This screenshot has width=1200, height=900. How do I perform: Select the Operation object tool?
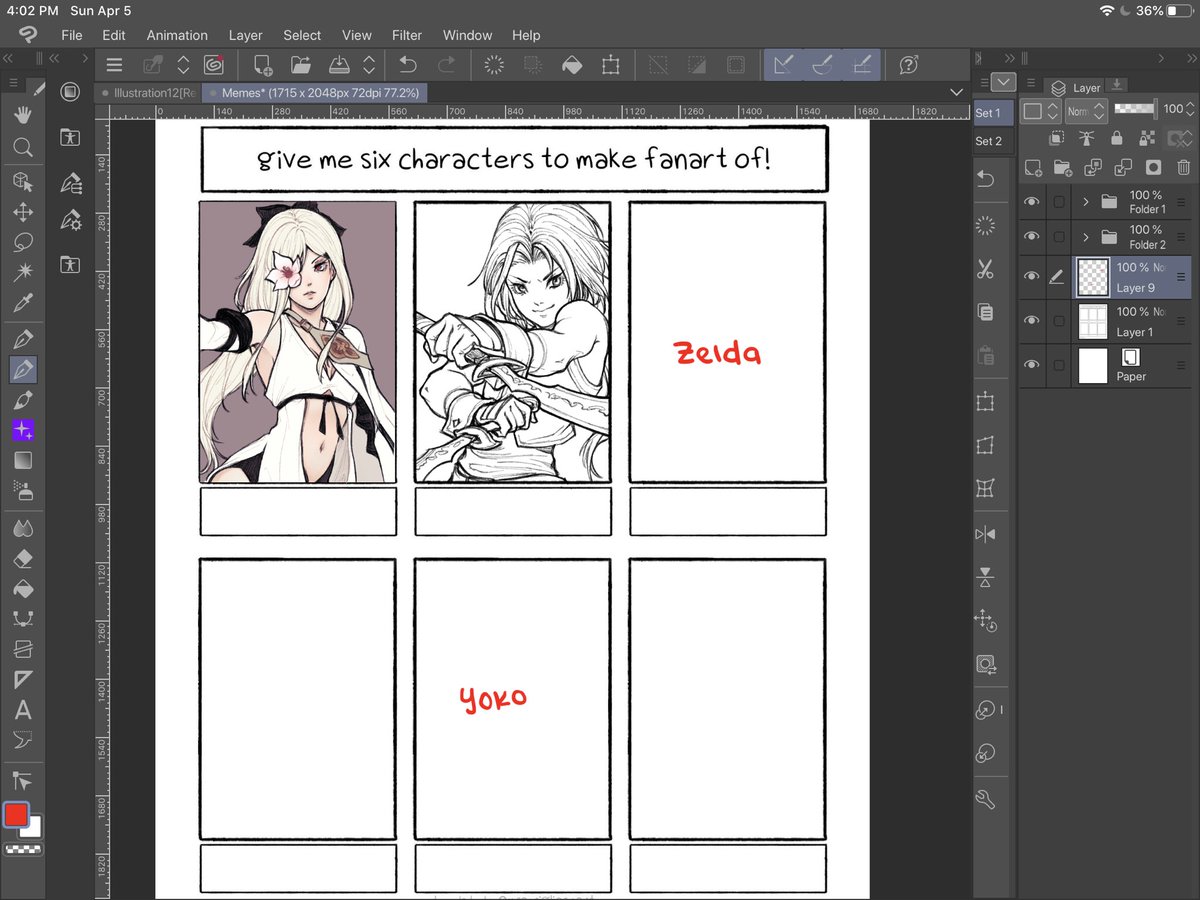pyautogui.click(x=22, y=181)
